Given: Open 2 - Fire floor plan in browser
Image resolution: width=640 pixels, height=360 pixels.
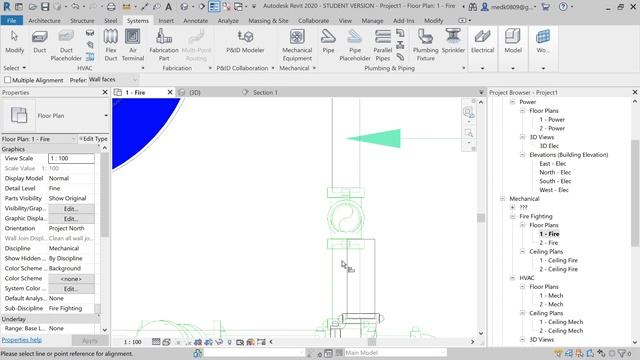Looking at the screenshot, I should click(x=549, y=243).
